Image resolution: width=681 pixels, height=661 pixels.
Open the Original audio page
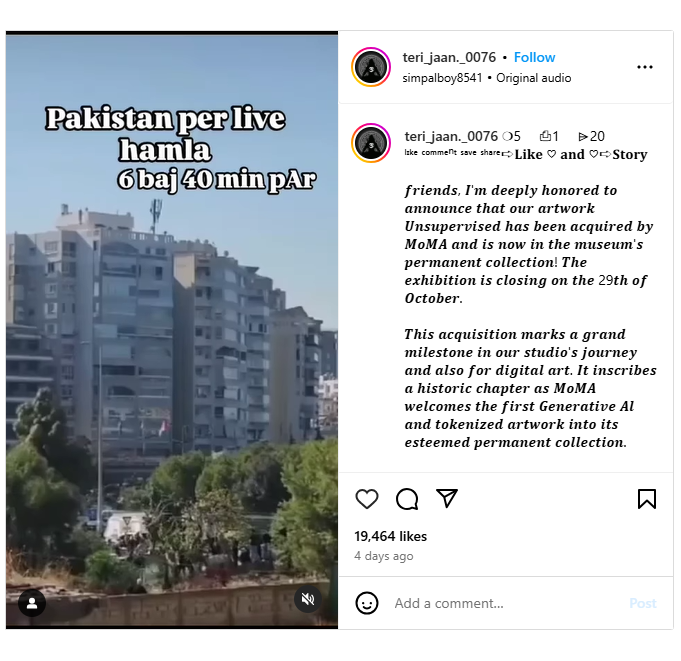click(x=533, y=78)
